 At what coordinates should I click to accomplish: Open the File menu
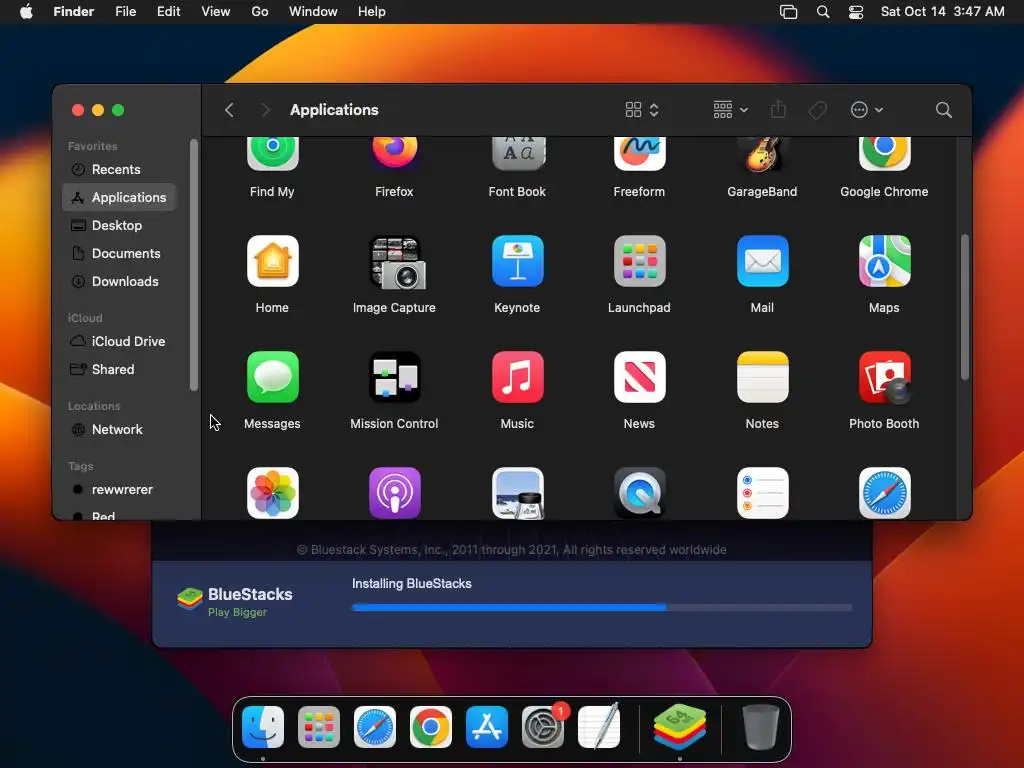pyautogui.click(x=125, y=12)
